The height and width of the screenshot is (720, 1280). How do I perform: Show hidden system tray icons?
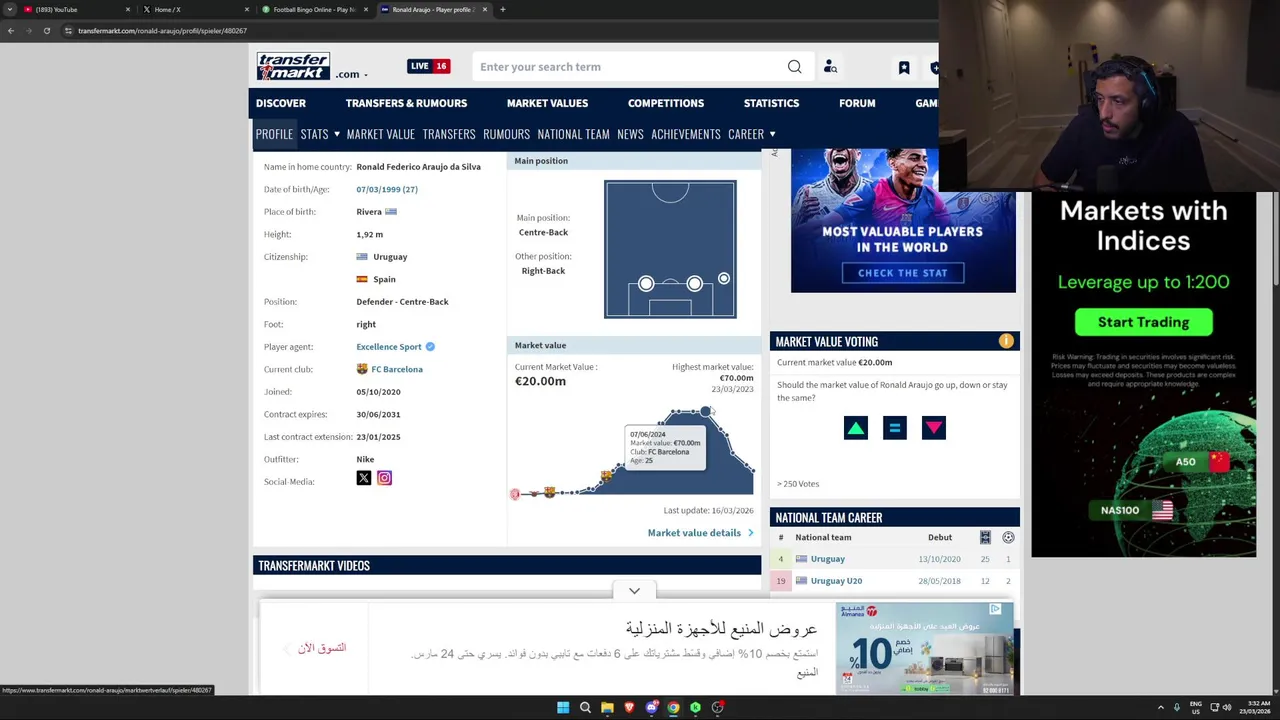[1160, 708]
